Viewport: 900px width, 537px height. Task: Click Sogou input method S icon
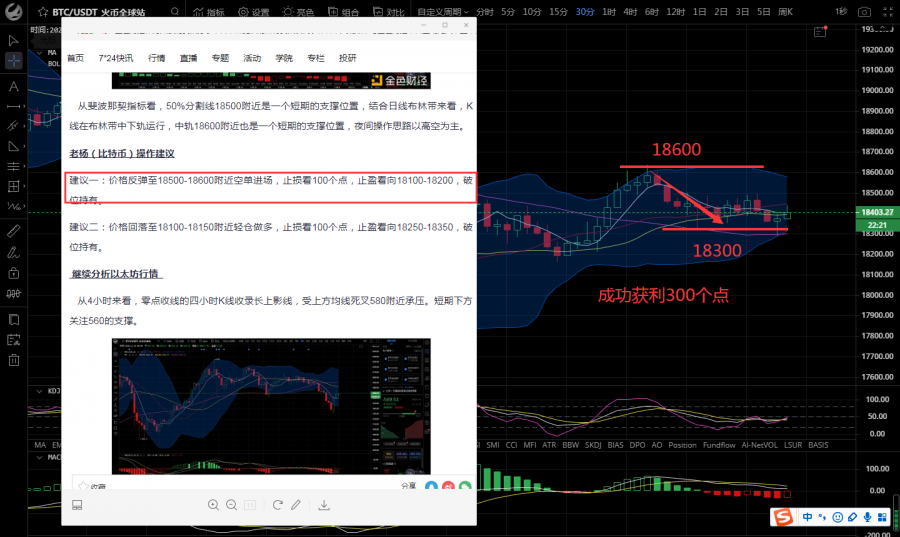tap(783, 517)
